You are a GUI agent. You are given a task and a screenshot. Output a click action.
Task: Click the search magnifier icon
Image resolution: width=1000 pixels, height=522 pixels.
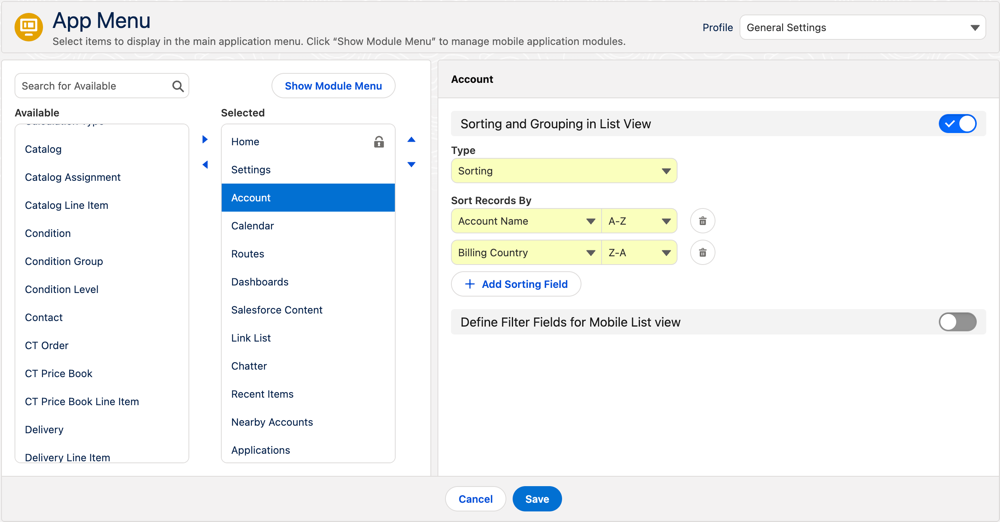tap(178, 87)
